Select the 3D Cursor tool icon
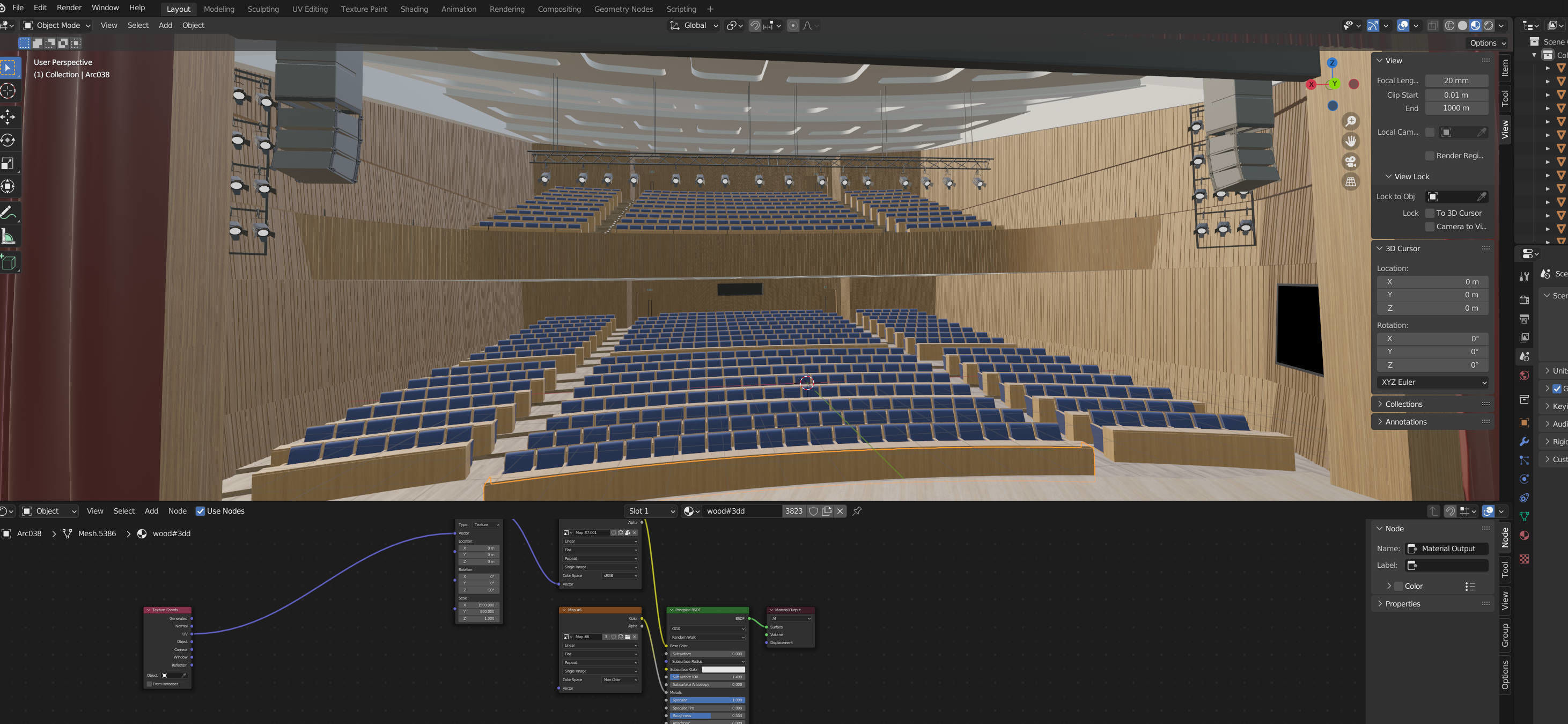The width and height of the screenshot is (1568, 724). pyautogui.click(x=11, y=89)
